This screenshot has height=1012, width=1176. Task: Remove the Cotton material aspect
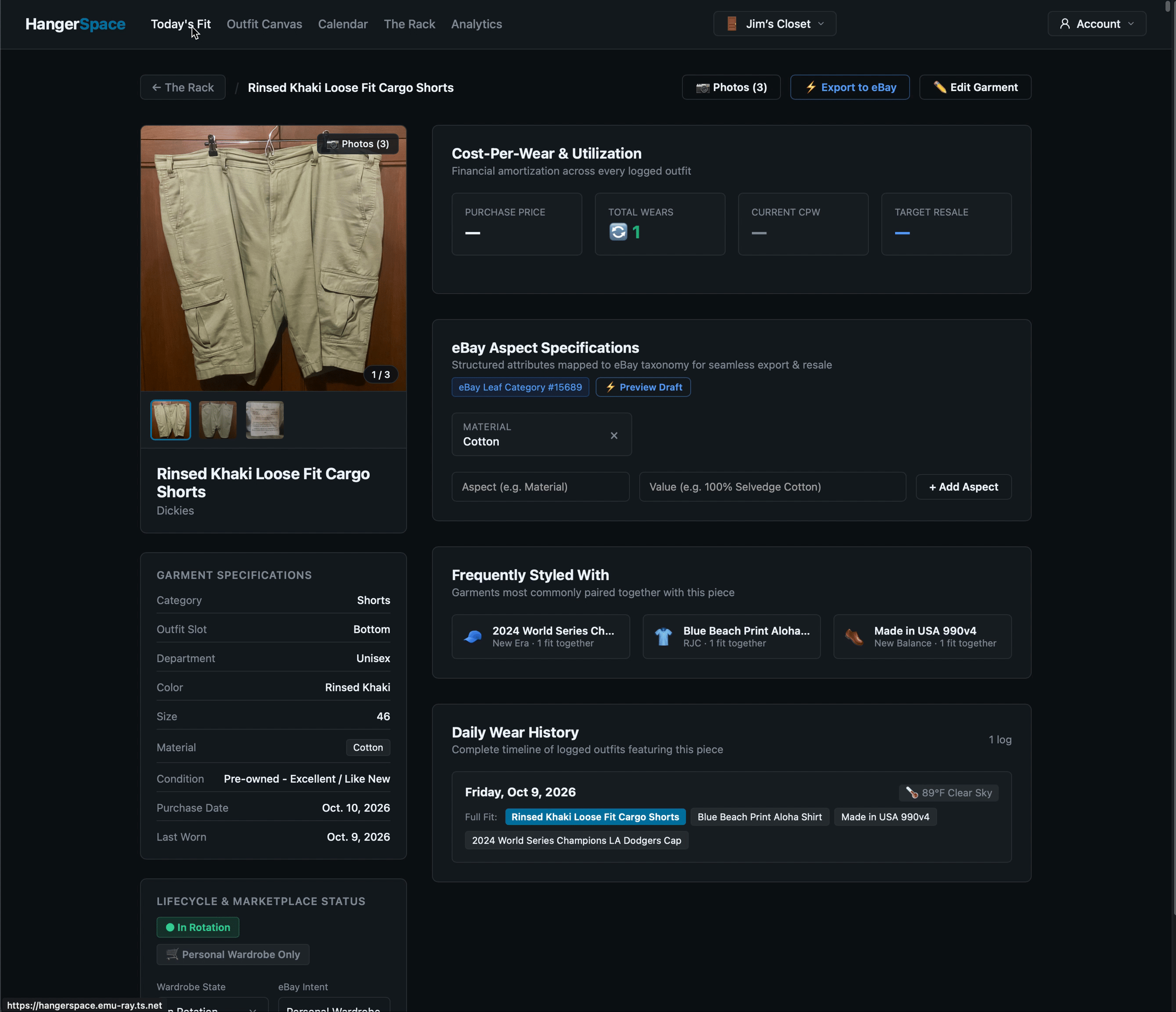[613, 436]
